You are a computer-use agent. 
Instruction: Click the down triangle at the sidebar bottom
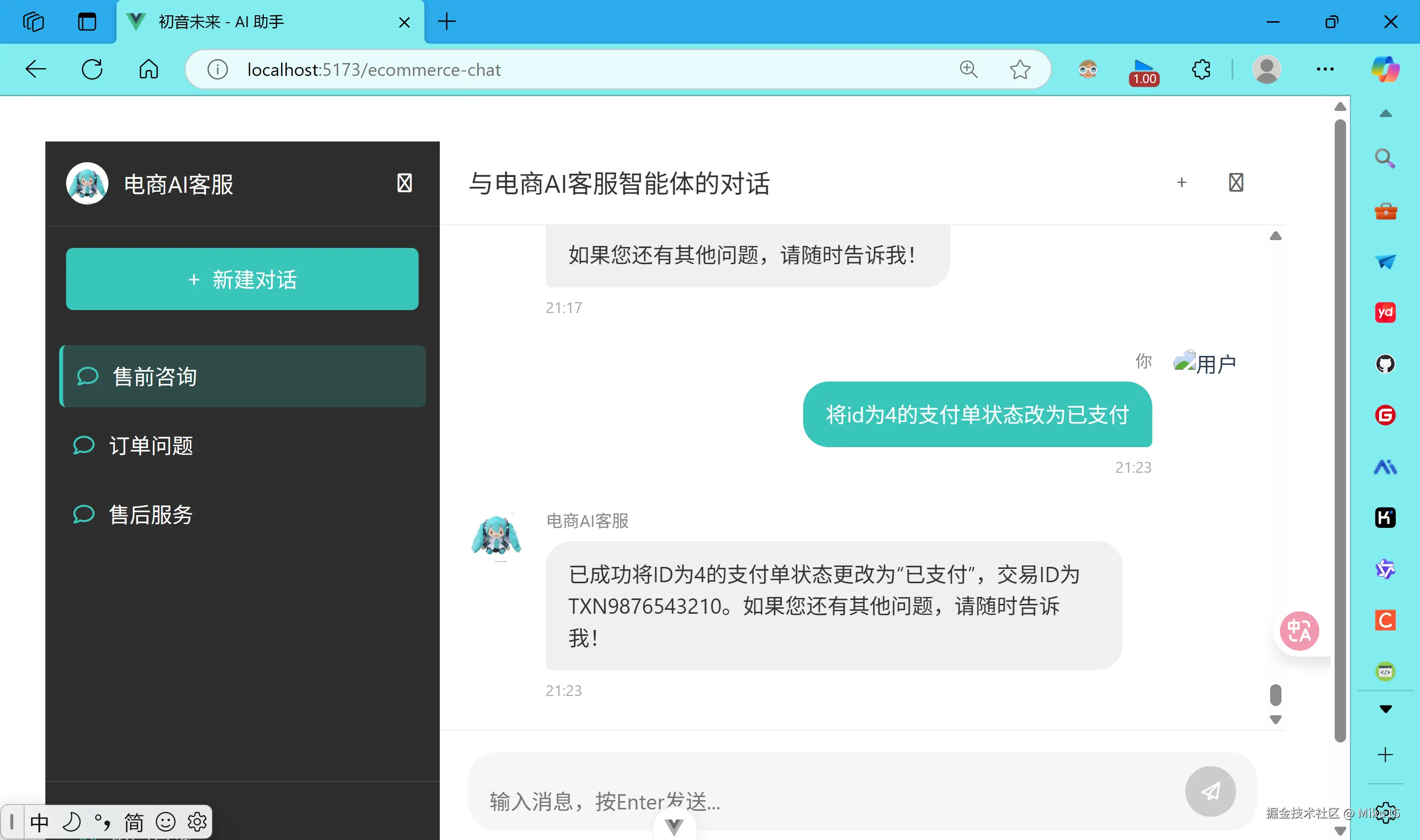(1385, 707)
